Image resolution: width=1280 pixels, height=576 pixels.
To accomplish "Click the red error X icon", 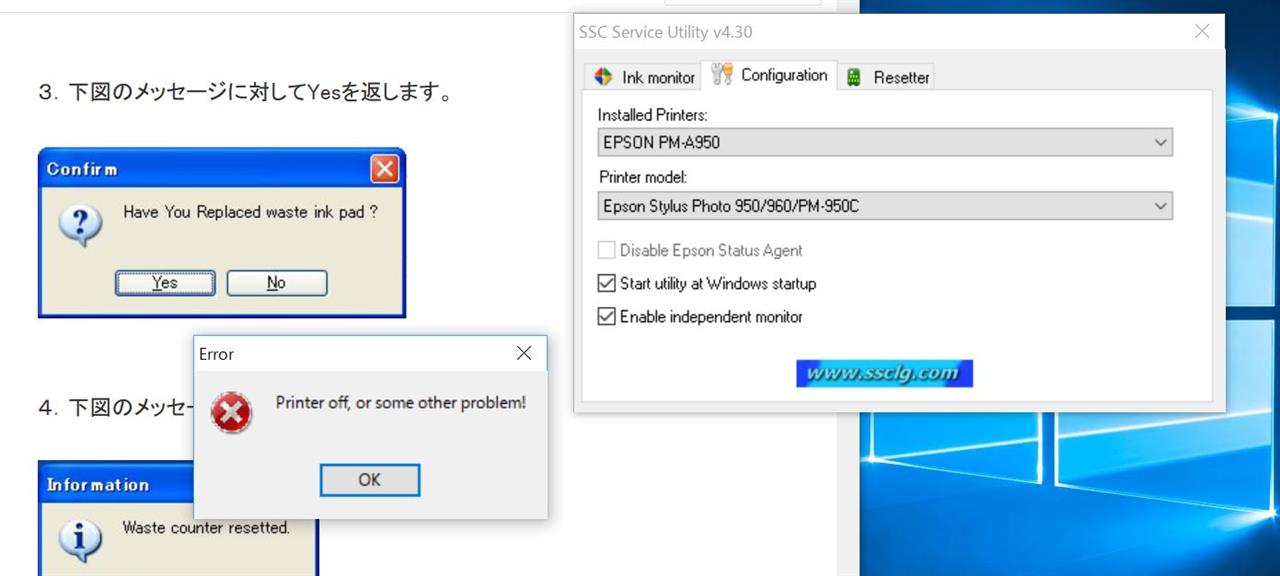I will (231, 412).
